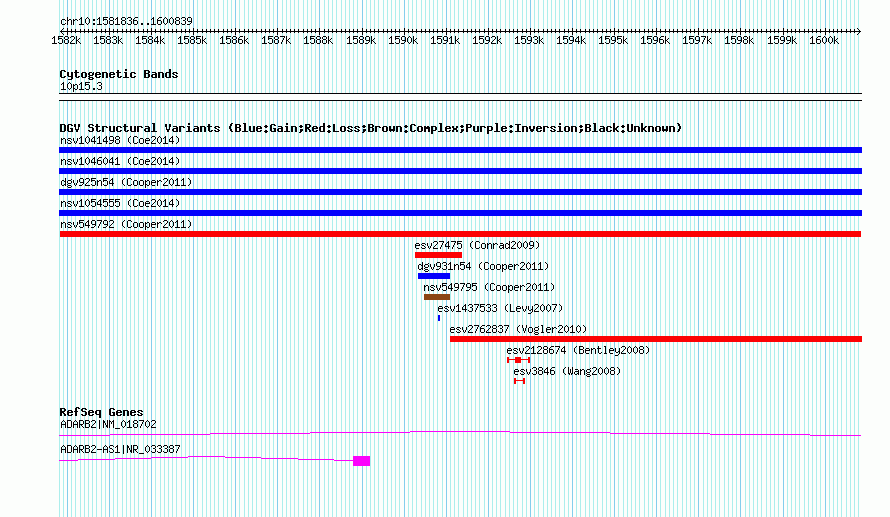This screenshot has width=890, height=517.
Task: Select the 10p15.3 band label
Action: [x=81, y=86]
